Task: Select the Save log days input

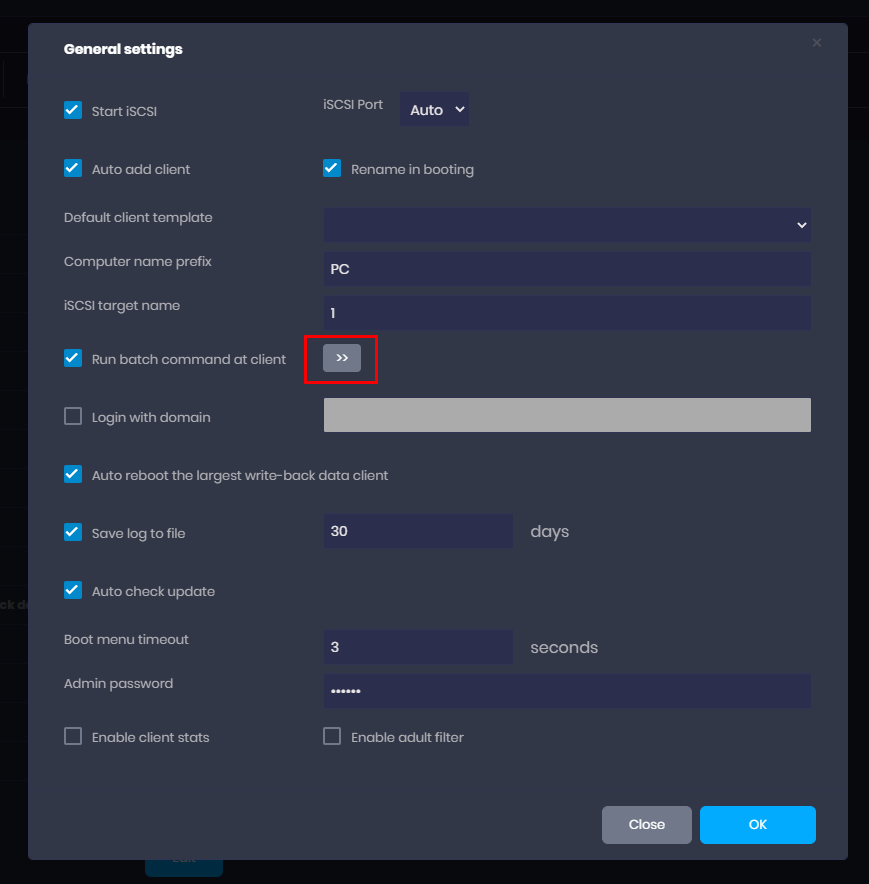Action: [418, 531]
